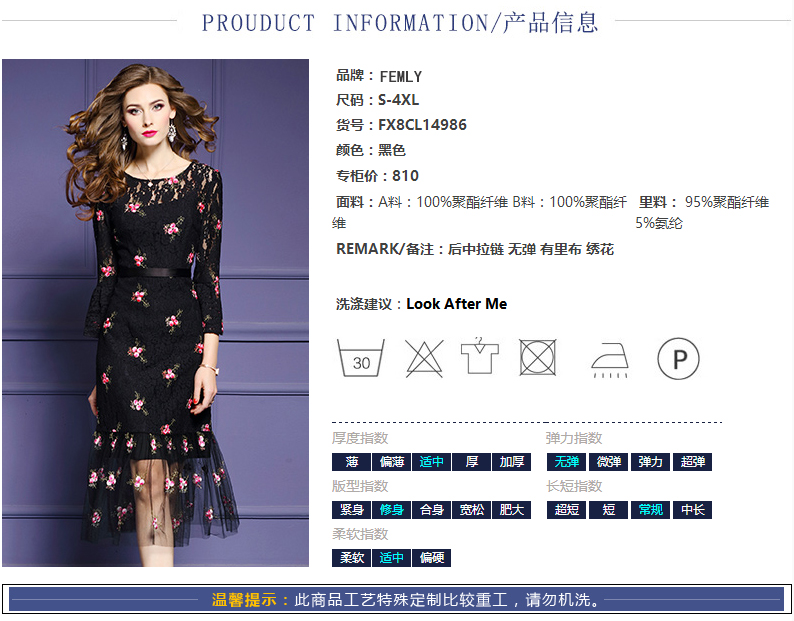Click the do-not-bleach triangle icon
Viewport: 794px width, 621px height.
(424, 358)
